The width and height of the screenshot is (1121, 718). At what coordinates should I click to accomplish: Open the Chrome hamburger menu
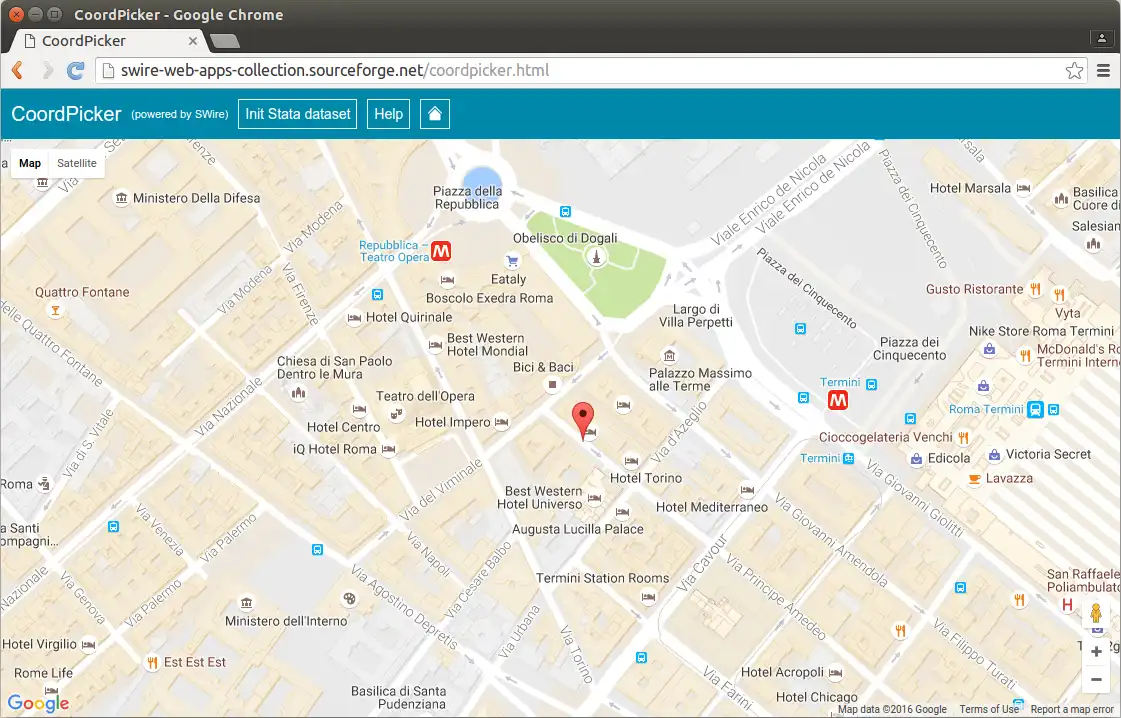[x=1104, y=71]
